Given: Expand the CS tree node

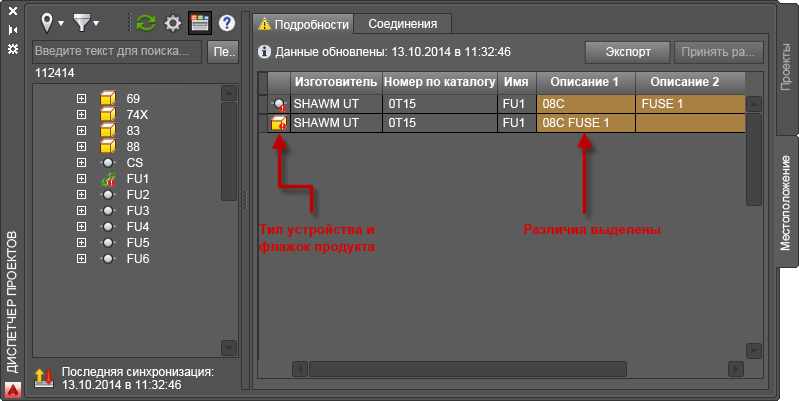Looking at the screenshot, I should point(81,163).
